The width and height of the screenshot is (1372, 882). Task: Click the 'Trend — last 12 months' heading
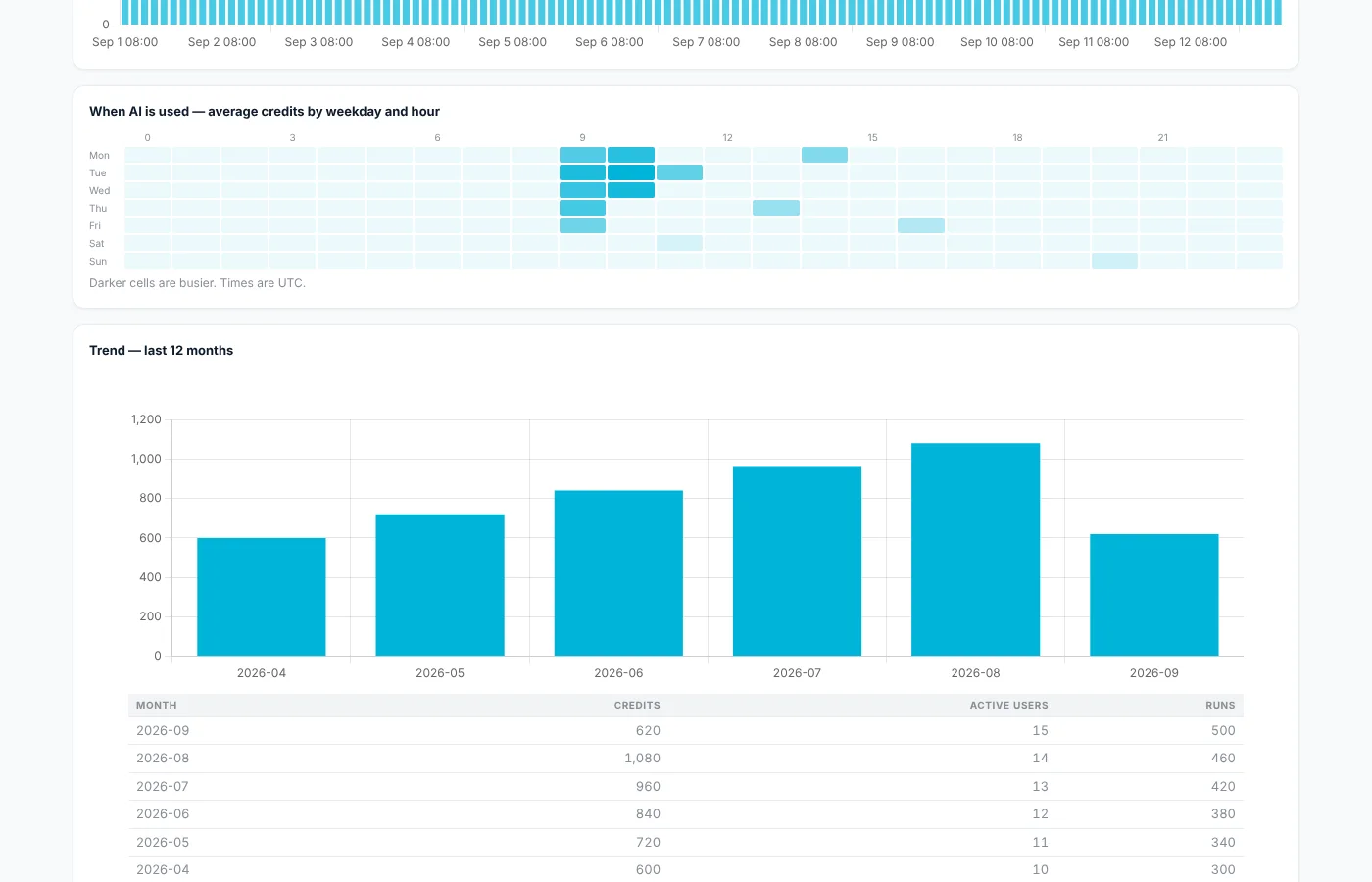tap(161, 350)
